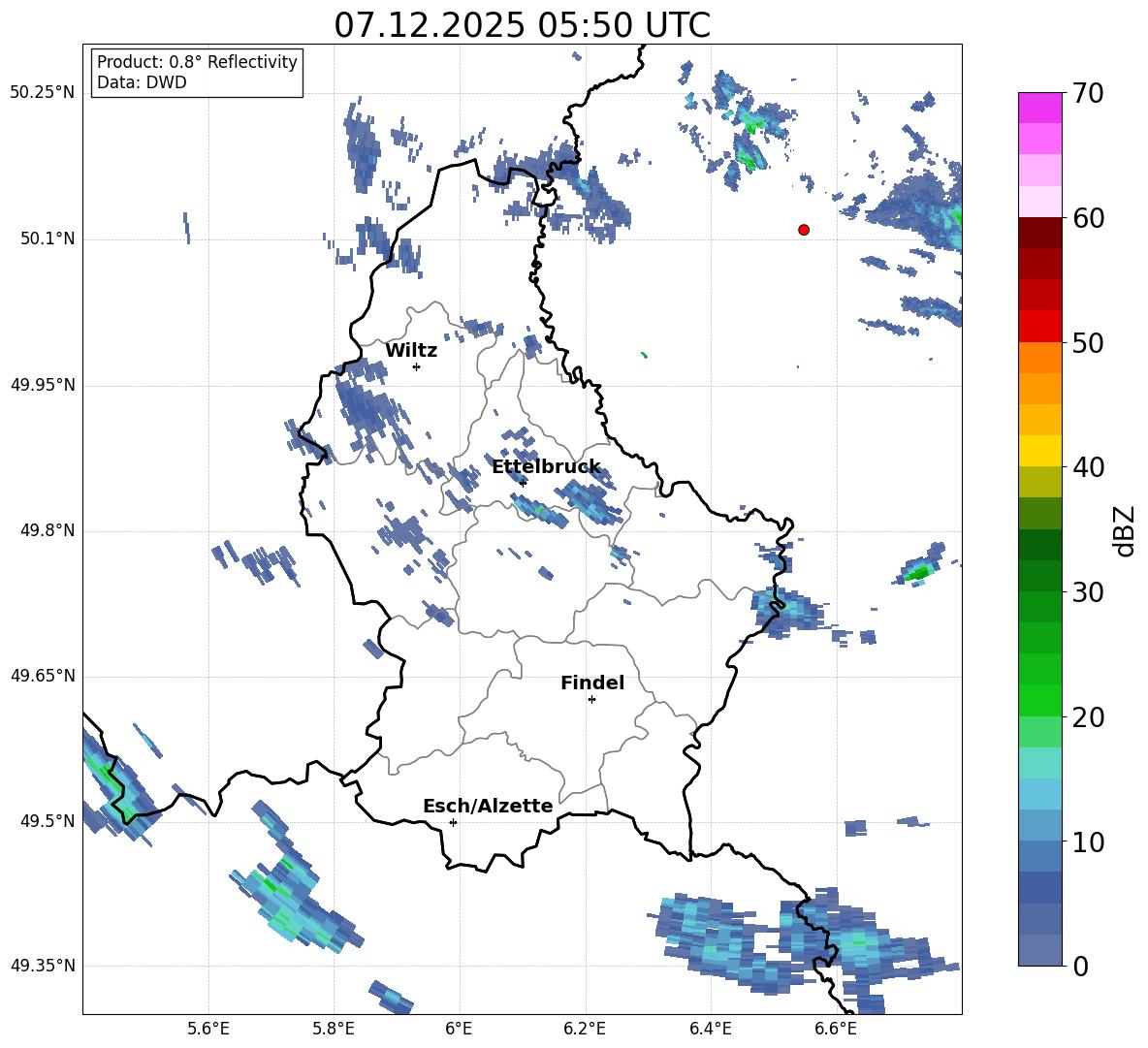This screenshot has height=1048, width=1148.
Task: Click the 50.1°N latitude label
Action: pos(47,238)
